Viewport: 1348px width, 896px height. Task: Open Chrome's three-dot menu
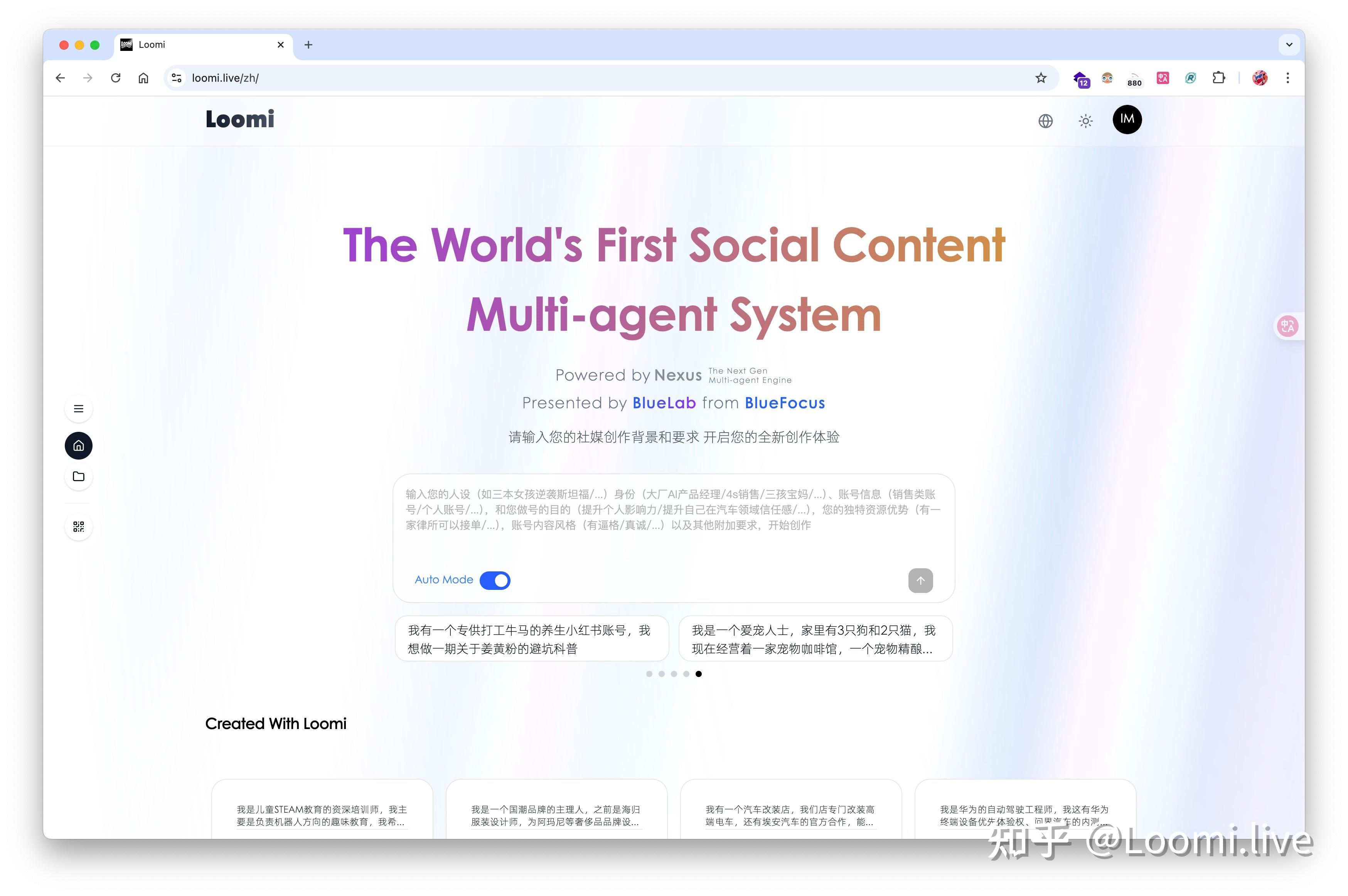click(1287, 78)
